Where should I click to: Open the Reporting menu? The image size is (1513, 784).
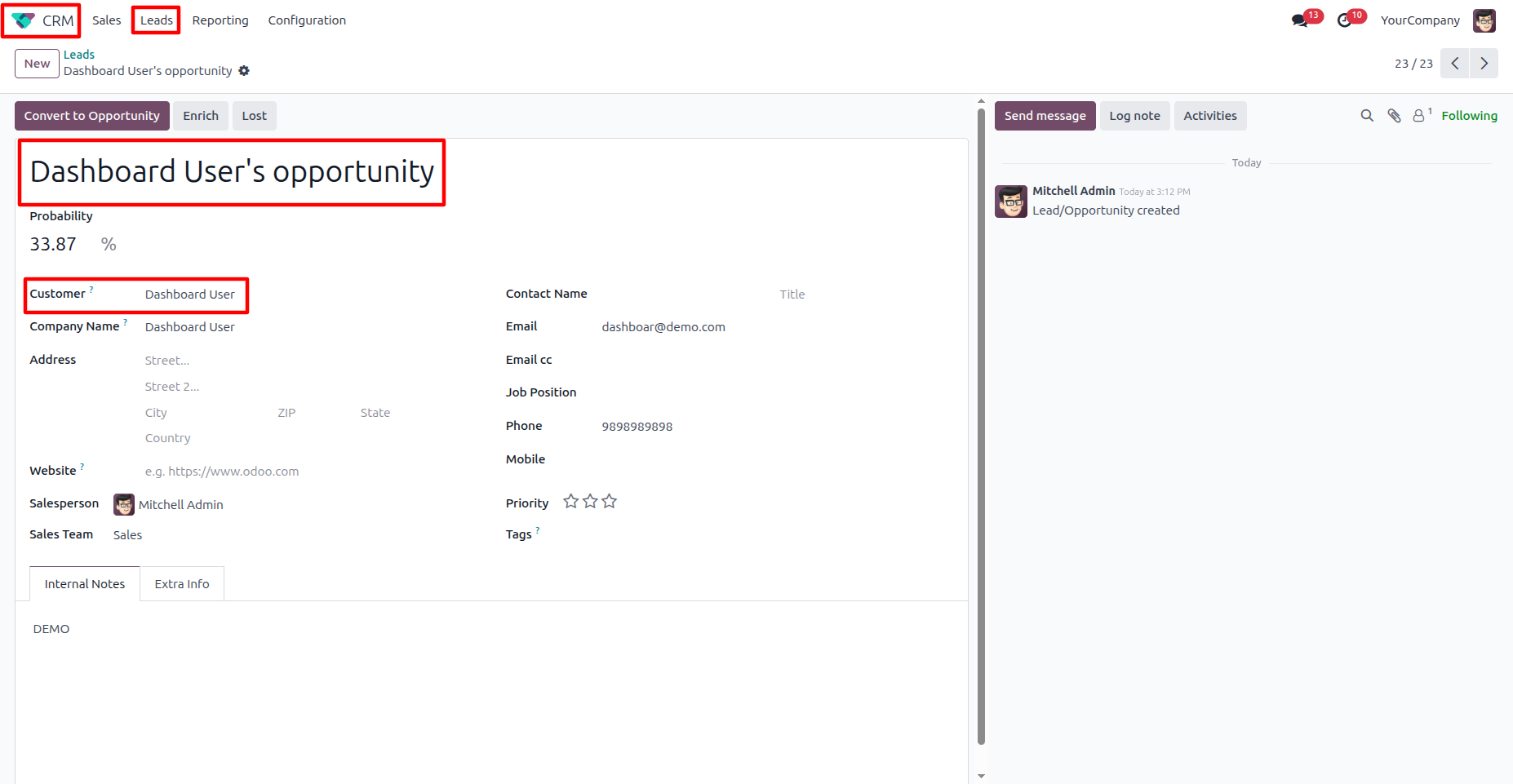[x=220, y=20]
